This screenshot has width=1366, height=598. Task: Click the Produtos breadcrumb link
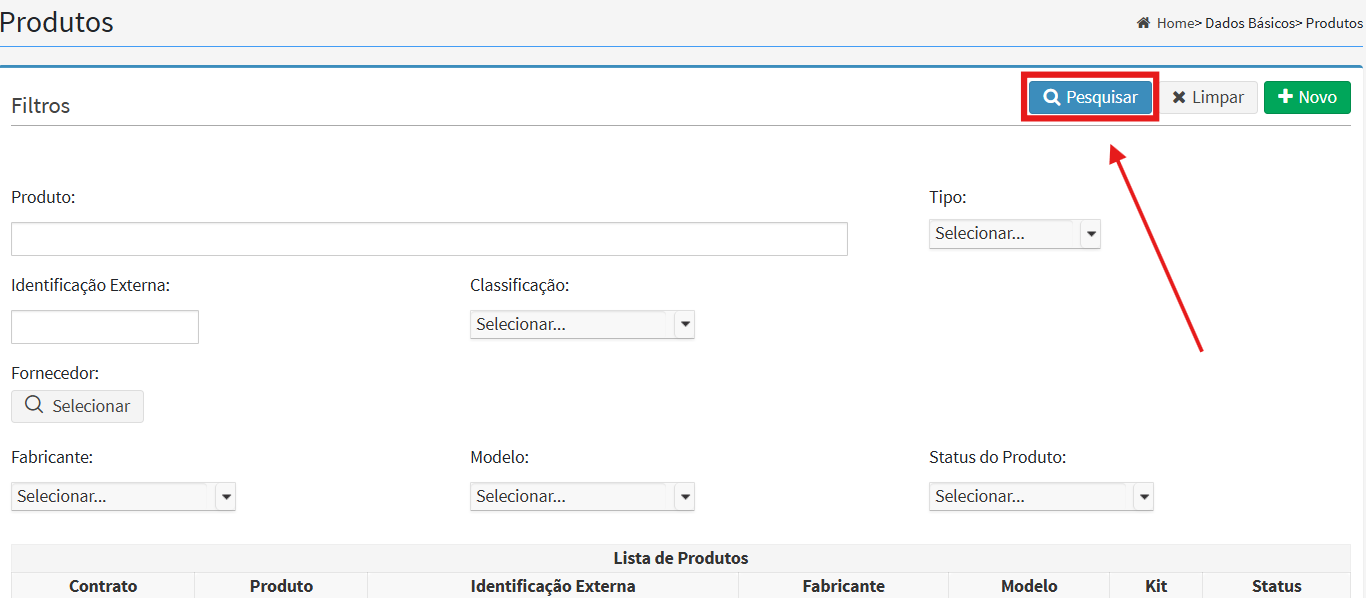(x=1334, y=23)
